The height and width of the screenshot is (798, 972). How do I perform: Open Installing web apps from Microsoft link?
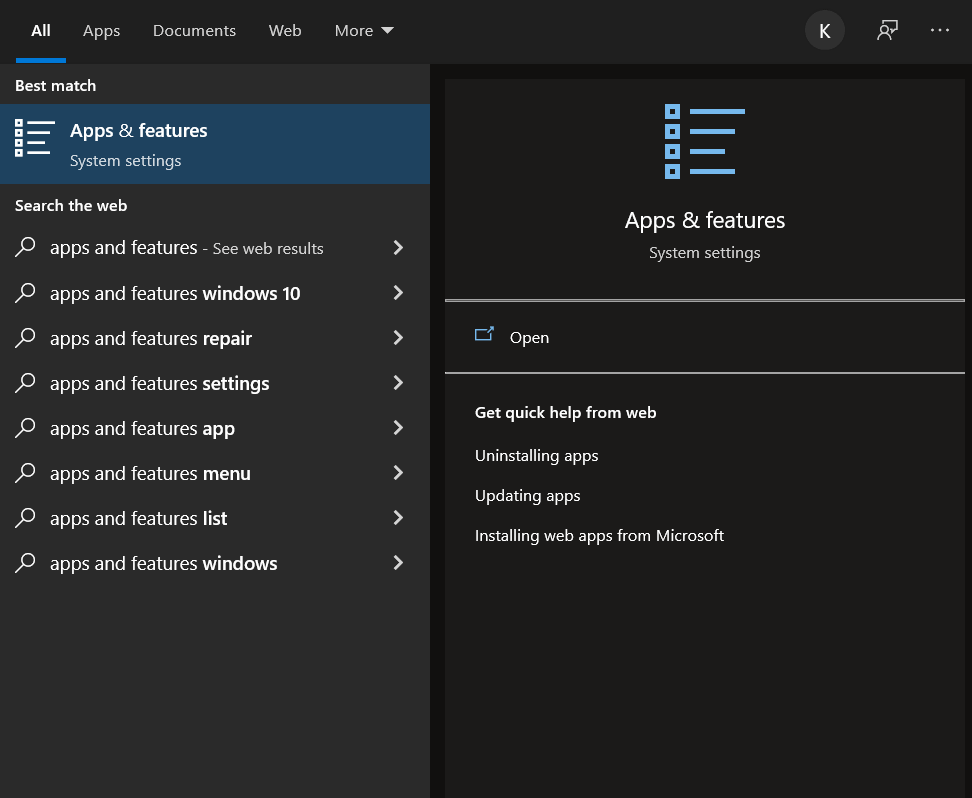pyautogui.click(x=599, y=536)
